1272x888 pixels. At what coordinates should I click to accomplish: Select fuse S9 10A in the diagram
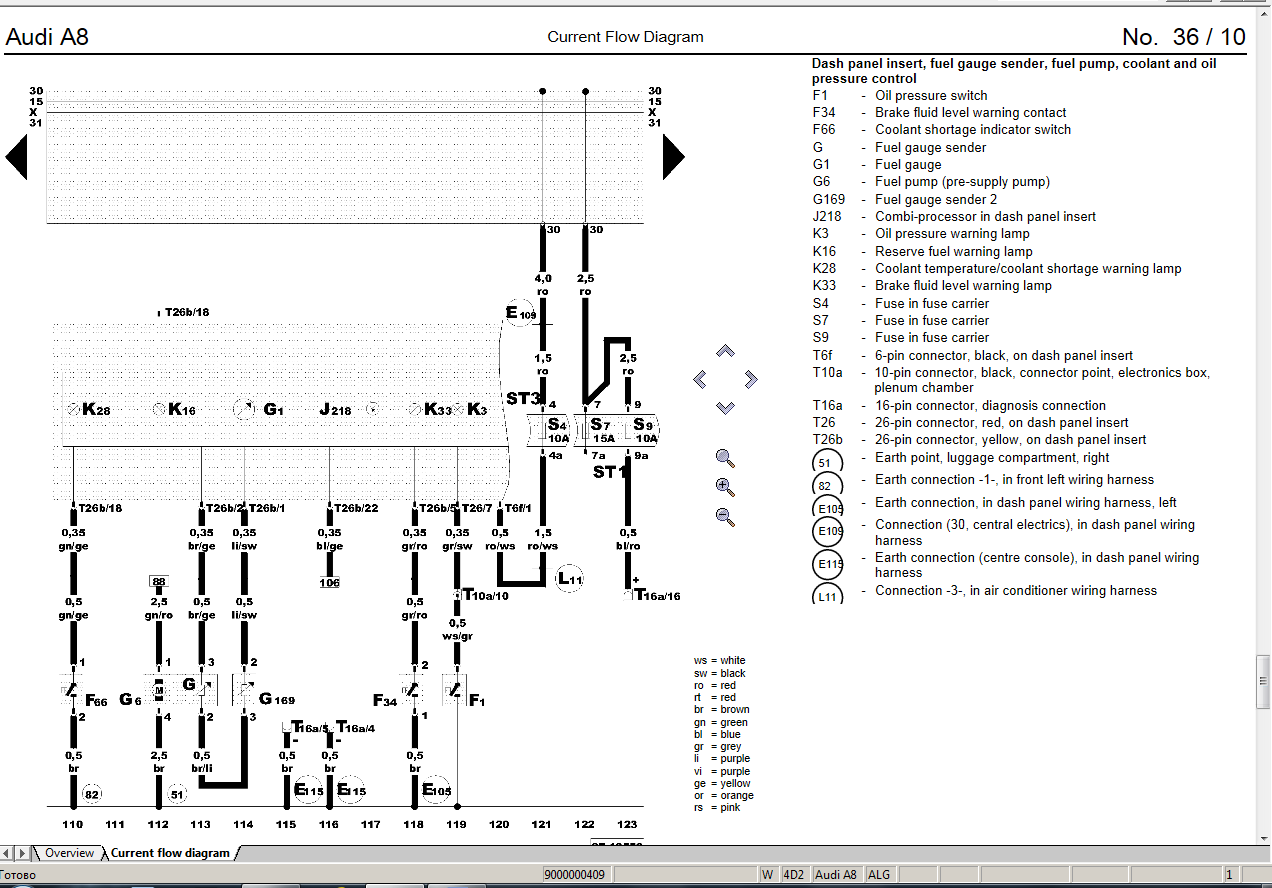coord(644,431)
